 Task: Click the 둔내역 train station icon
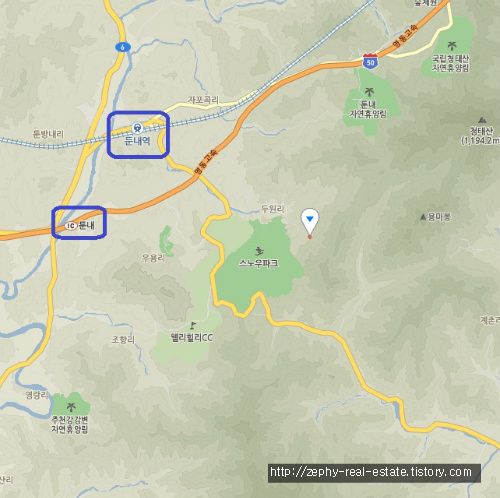(137, 128)
